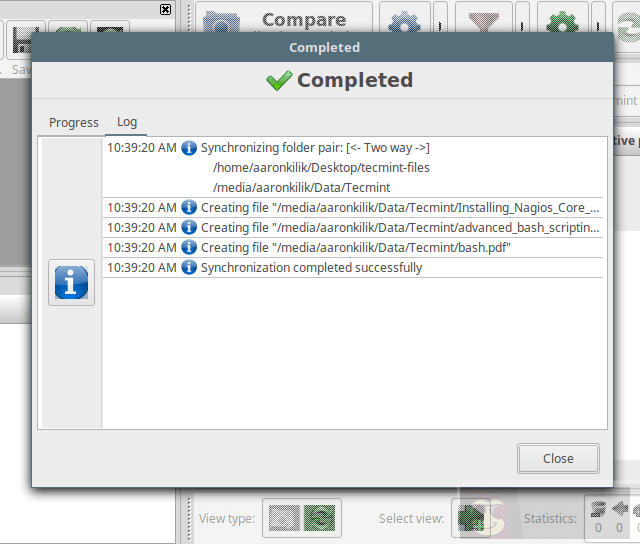This screenshot has width=640, height=544.
Task: Click the /home/aaronkilik/Desktop/tecmint-files path text
Action: click(321, 168)
